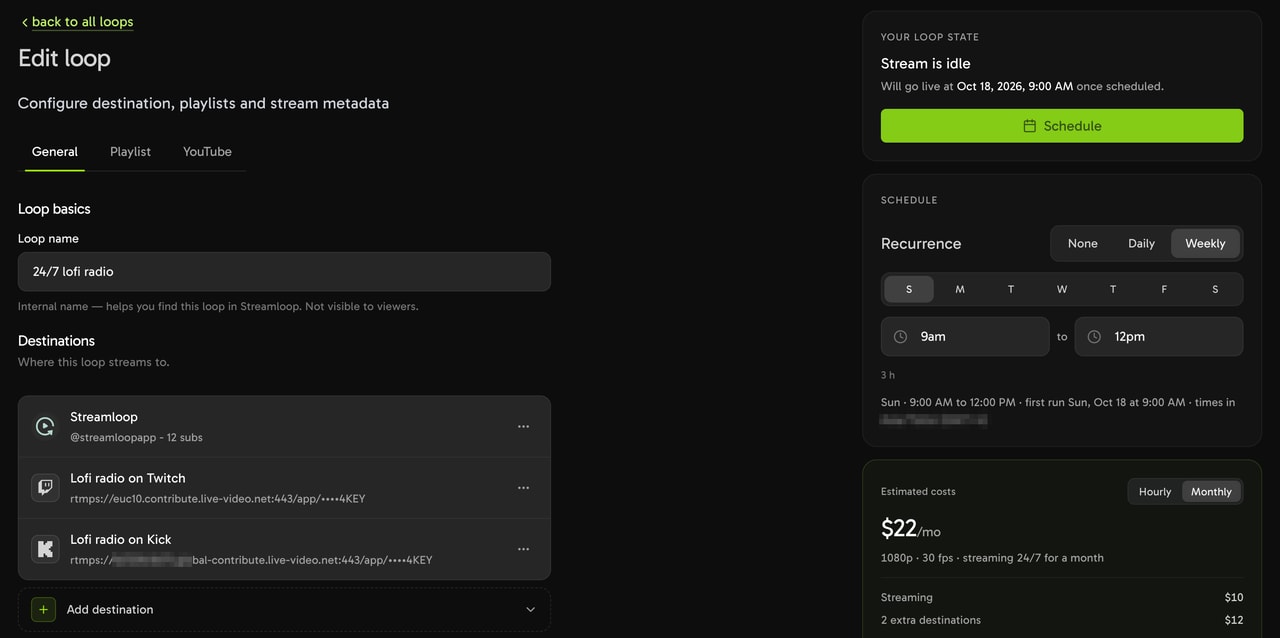This screenshot has height=638, width=1280.
Task: Open the 9am start time picker
Action: [x=965, y=337]
